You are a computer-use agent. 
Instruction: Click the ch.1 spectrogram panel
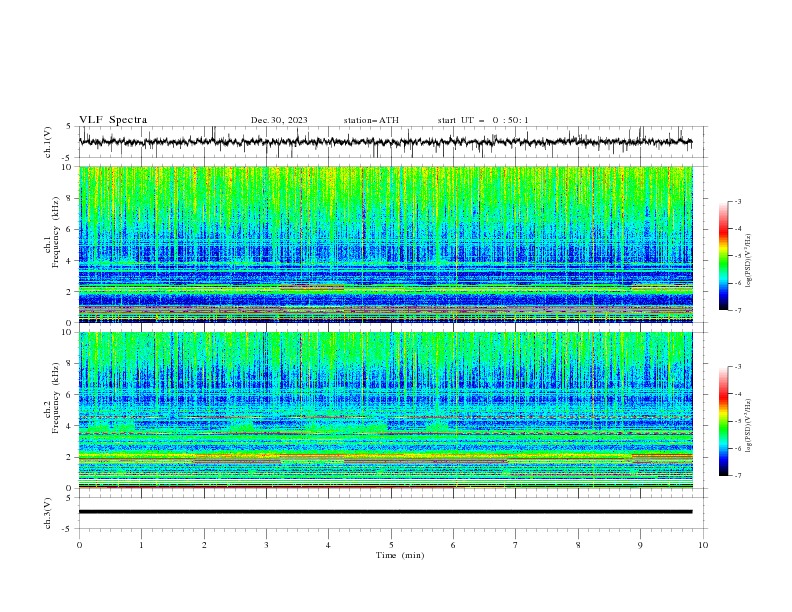coord(385,244)
